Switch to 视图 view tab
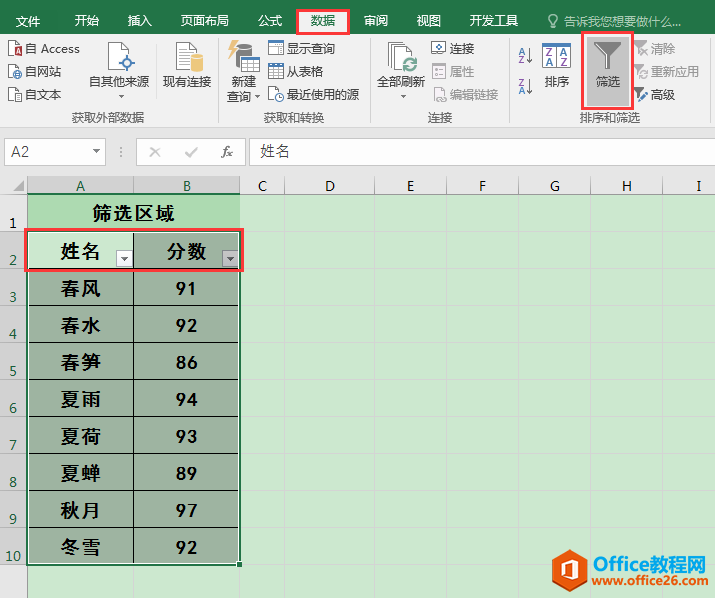 tap(429, 21)
